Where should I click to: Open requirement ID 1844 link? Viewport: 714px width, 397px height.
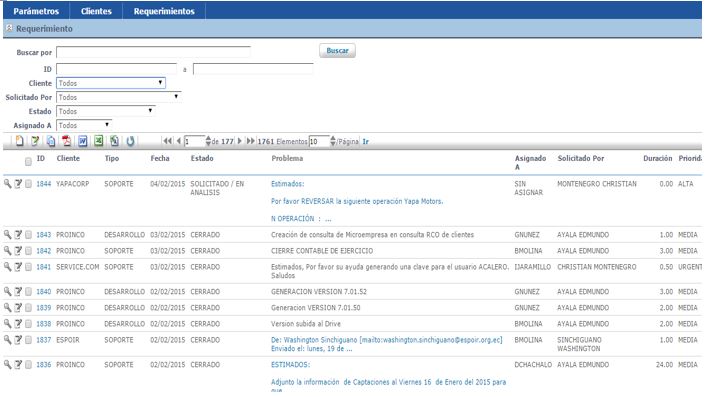point(44,184)
